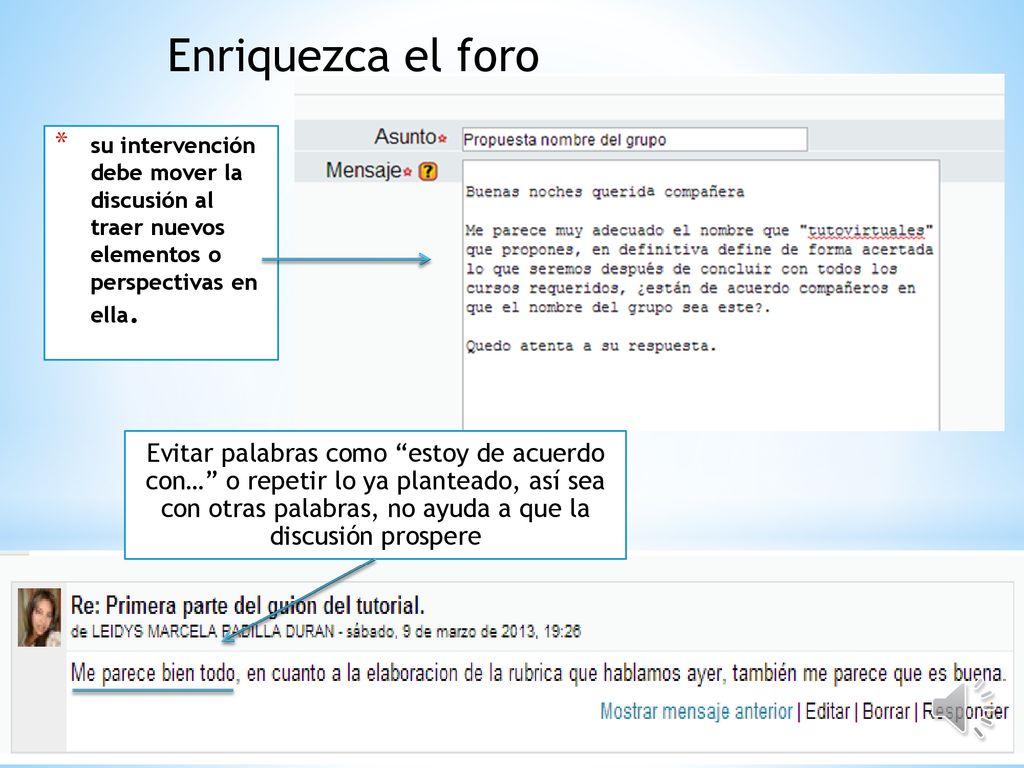Click inside the Asunto input field
This screenshot has width=1024, height=768.
pos(634,140)
